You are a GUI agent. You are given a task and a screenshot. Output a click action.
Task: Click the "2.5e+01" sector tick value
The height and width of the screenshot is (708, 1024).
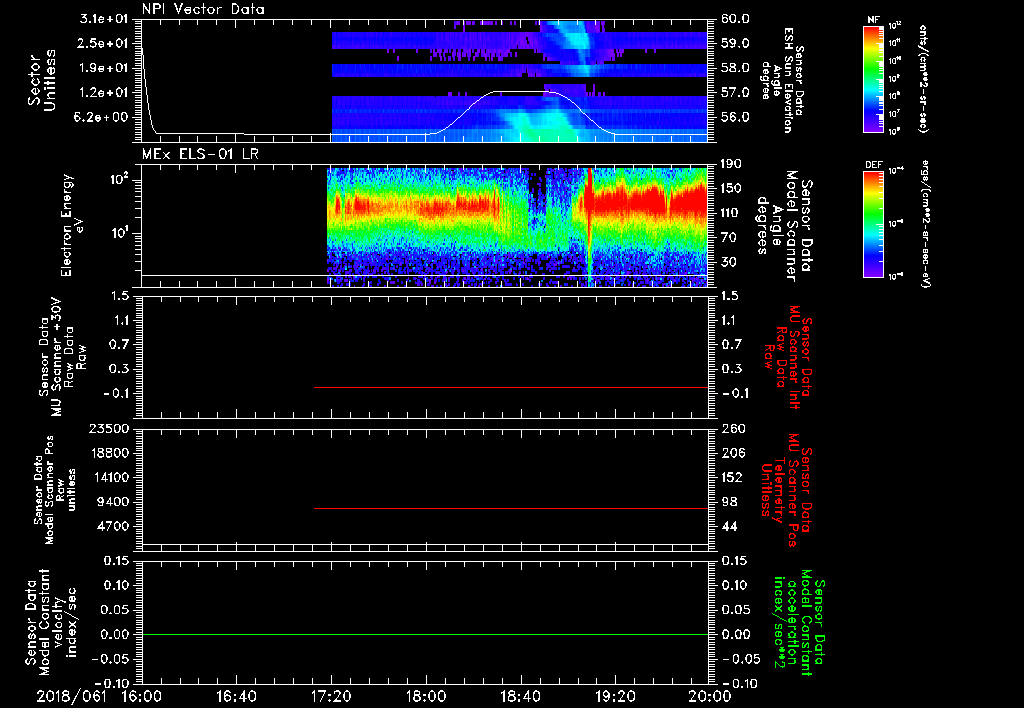click(104, 43)
